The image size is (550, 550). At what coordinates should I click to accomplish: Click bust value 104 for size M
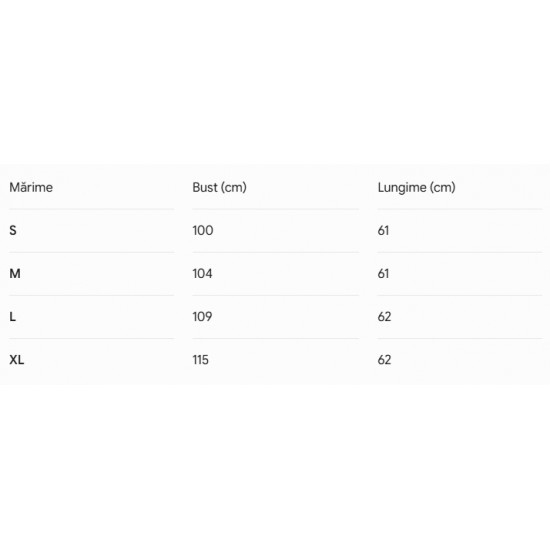point(202,274)
